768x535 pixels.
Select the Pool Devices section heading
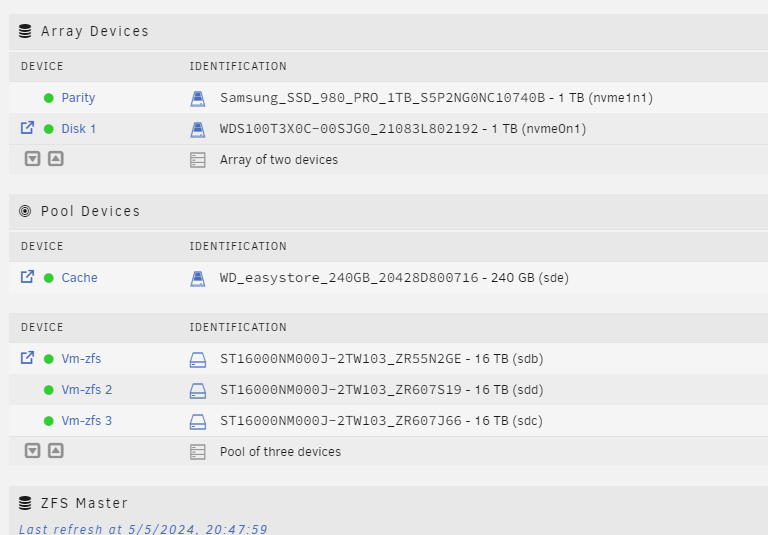coord(91,211)
